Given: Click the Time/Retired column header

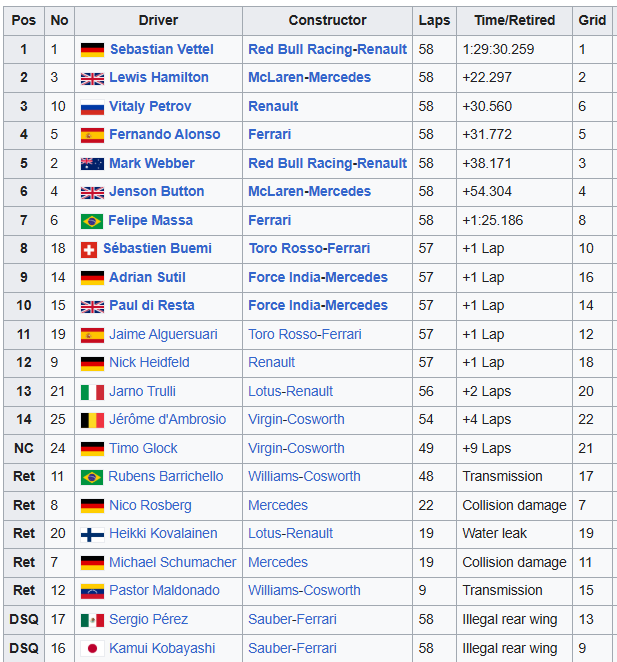Looking at the screenshot, I should [x=514, y=20].
